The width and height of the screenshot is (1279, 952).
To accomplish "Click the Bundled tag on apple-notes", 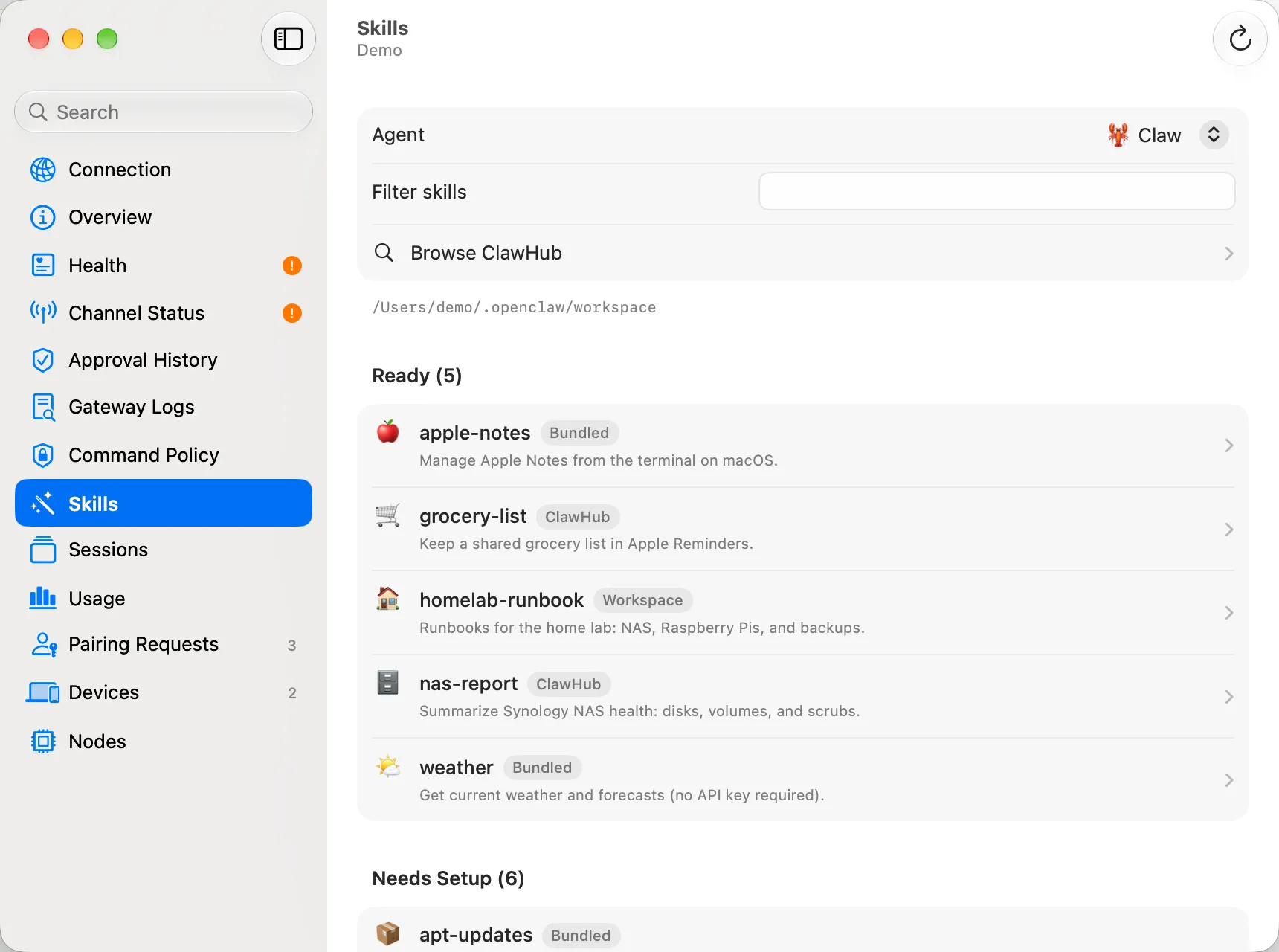I will 579,433.
